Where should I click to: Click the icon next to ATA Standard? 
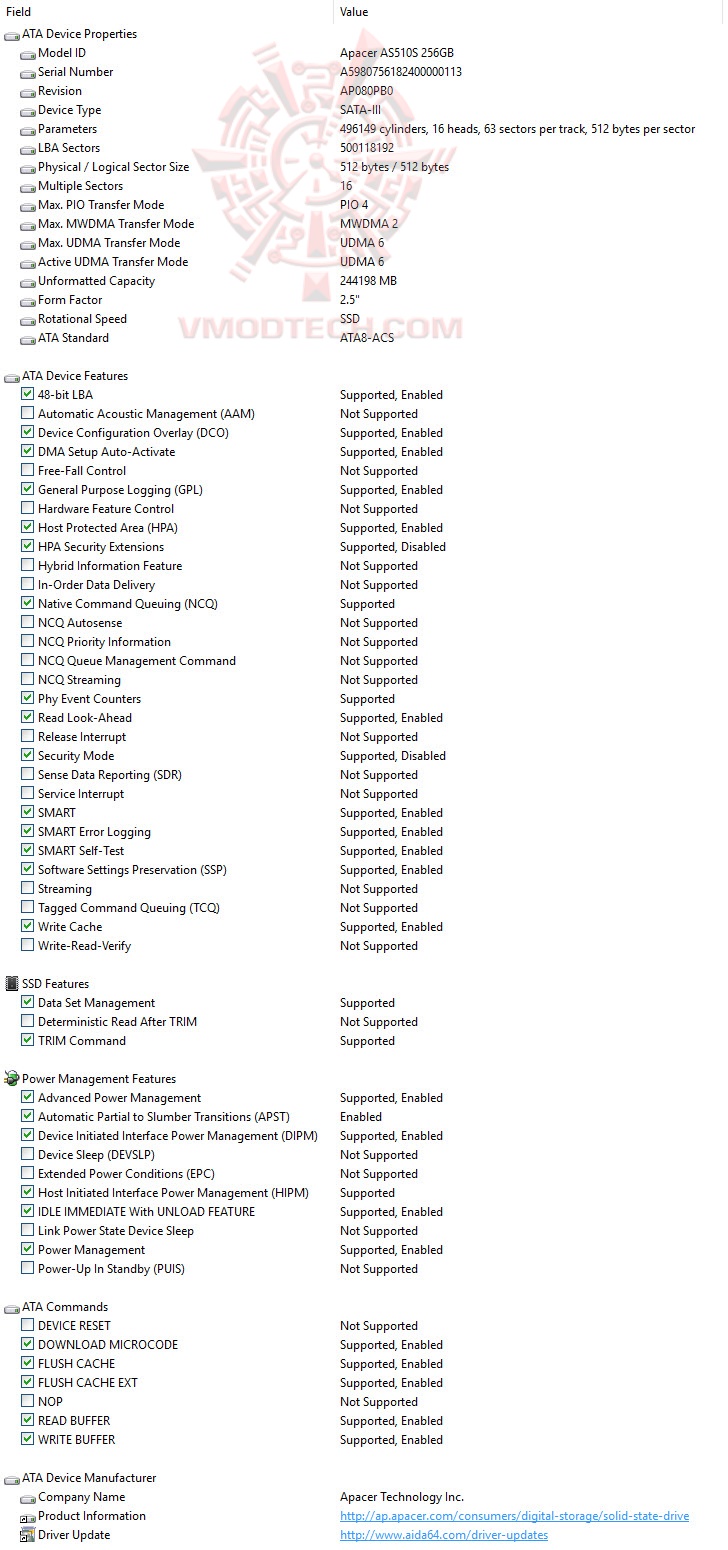(x=28, y=338)
